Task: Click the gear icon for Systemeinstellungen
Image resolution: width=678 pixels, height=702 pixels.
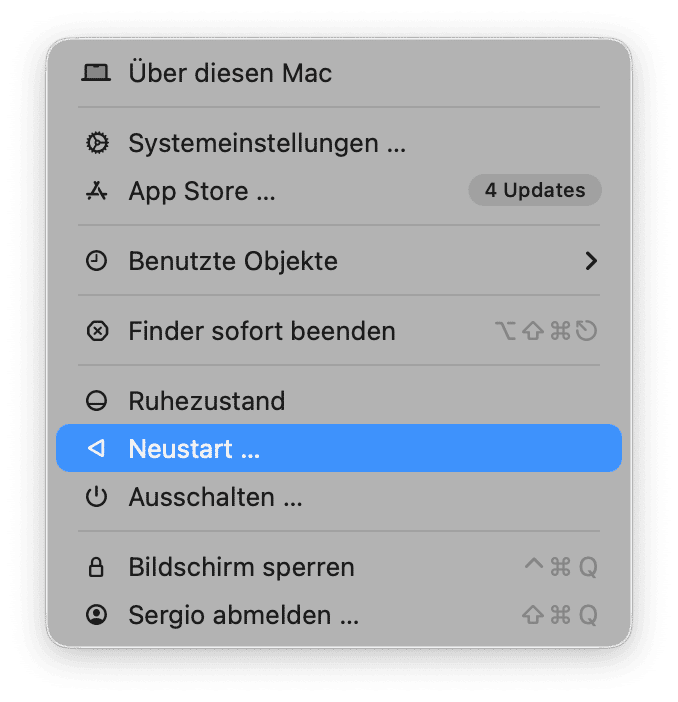Action: pos(96,143)
